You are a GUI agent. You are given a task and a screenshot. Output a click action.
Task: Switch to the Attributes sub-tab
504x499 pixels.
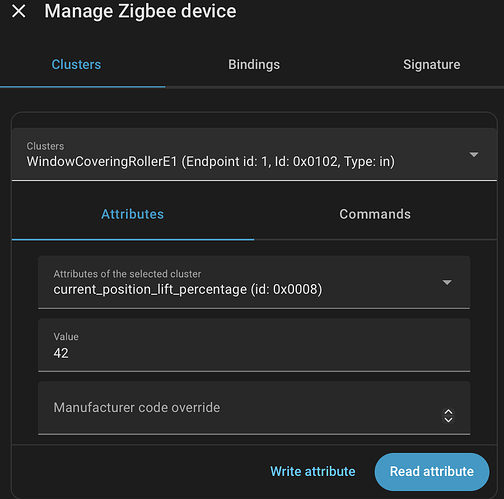click(133, 214)
